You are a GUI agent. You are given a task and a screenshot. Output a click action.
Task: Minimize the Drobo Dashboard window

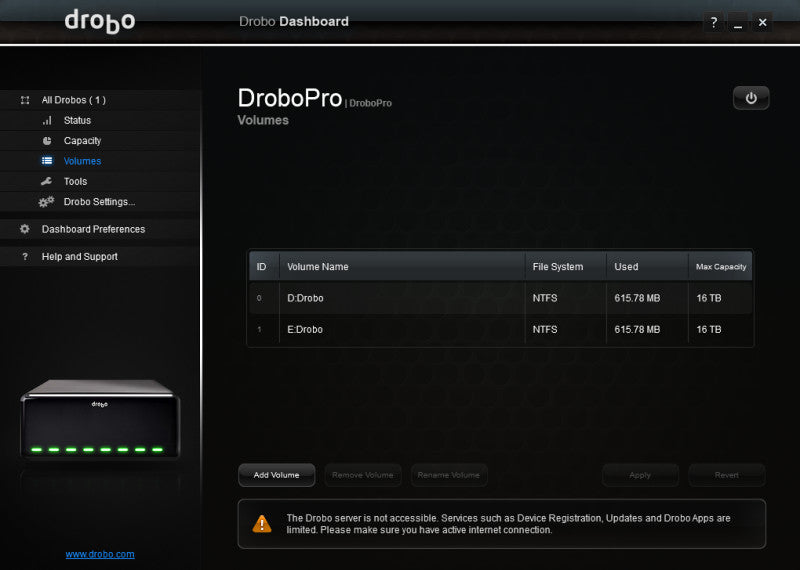click(x=738, y=22)
